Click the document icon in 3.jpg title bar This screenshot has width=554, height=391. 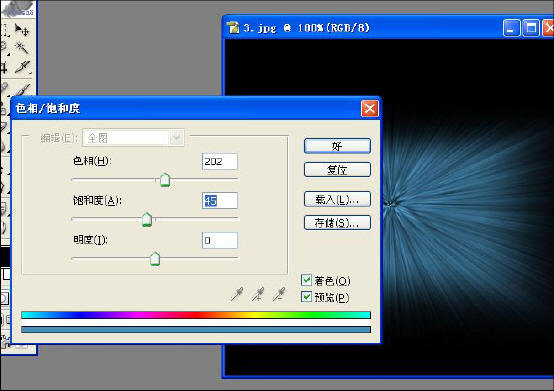[233, 28]
